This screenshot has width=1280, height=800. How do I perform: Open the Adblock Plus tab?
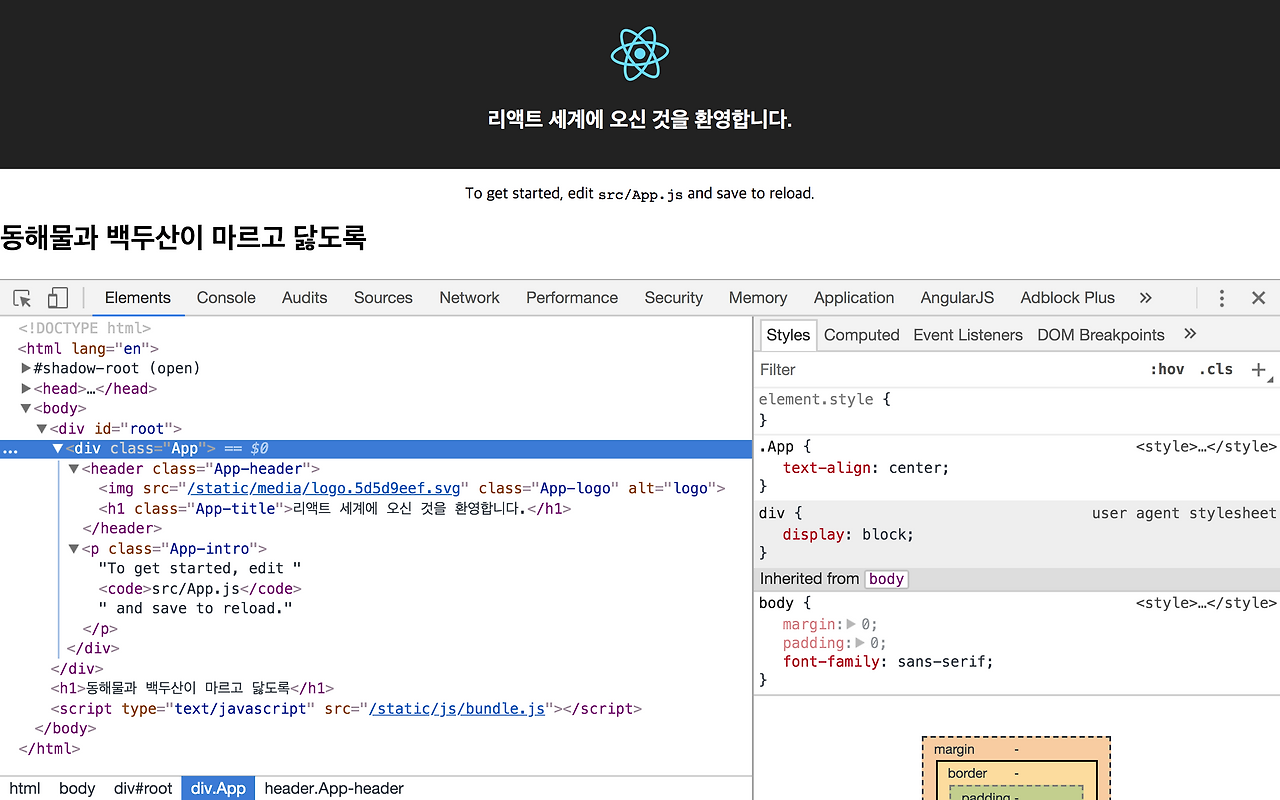pyautogui.click(x=1067, y=298)
